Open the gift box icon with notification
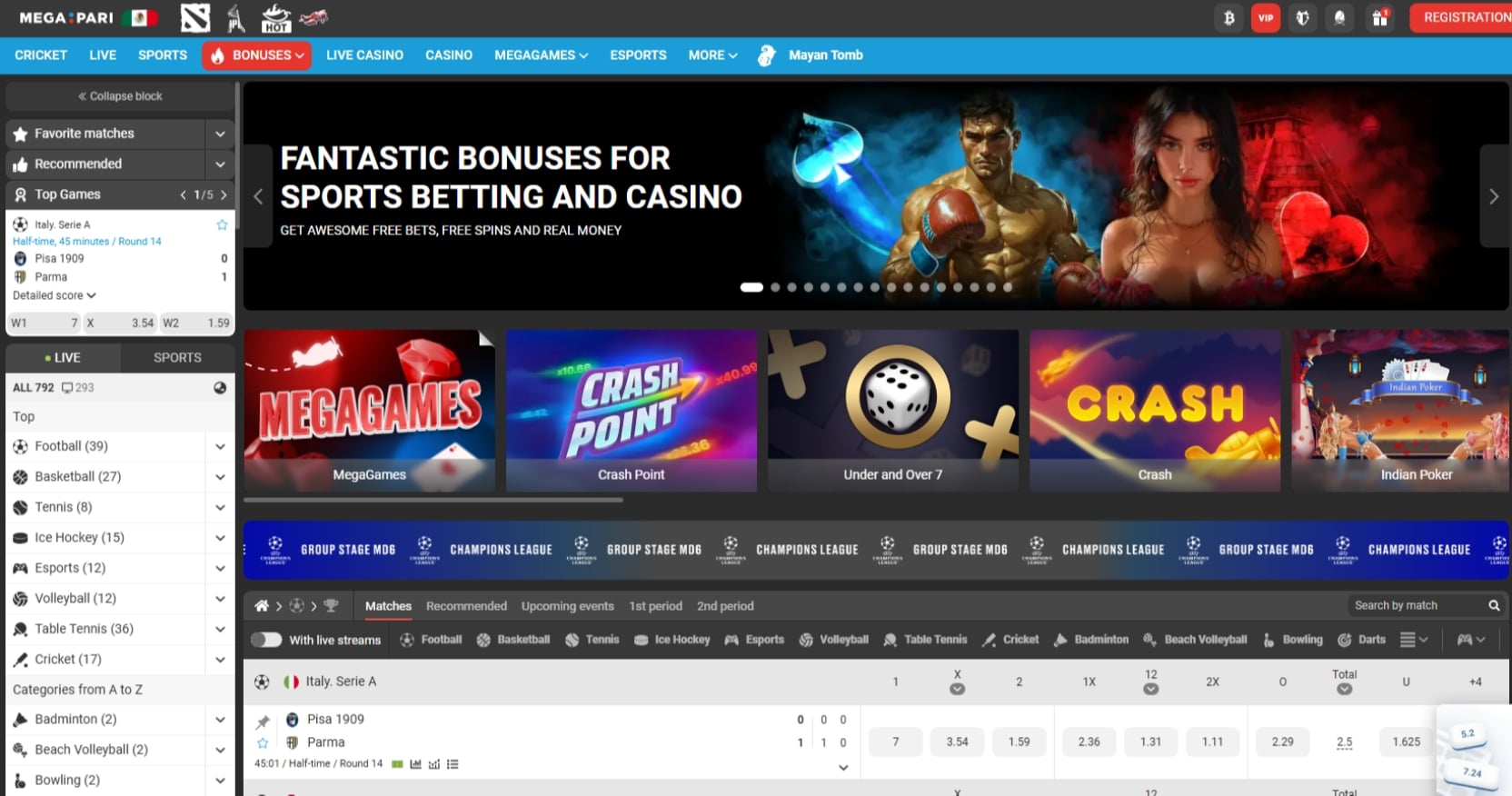Image resolution: width=1512 pixels, height=796 pixels. [1380, 18]
